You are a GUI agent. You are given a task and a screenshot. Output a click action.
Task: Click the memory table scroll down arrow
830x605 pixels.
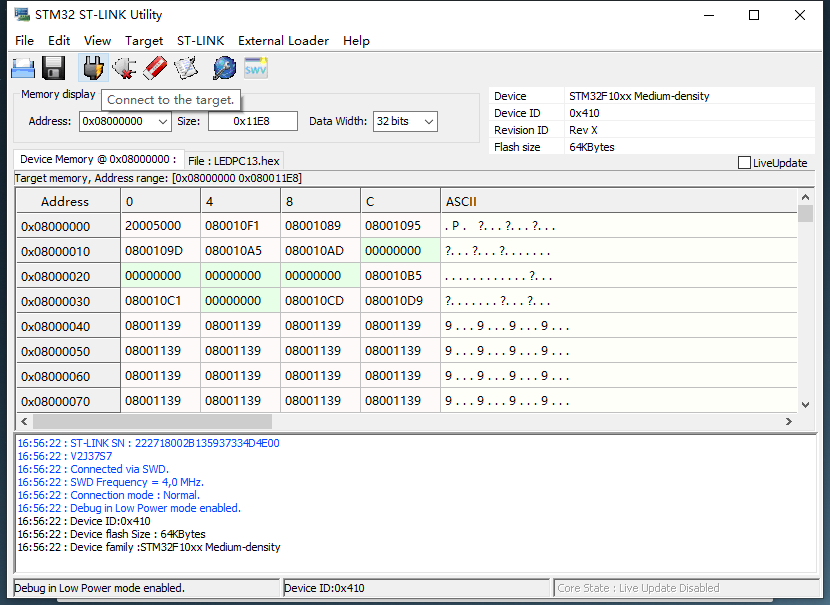pos(805,405)
